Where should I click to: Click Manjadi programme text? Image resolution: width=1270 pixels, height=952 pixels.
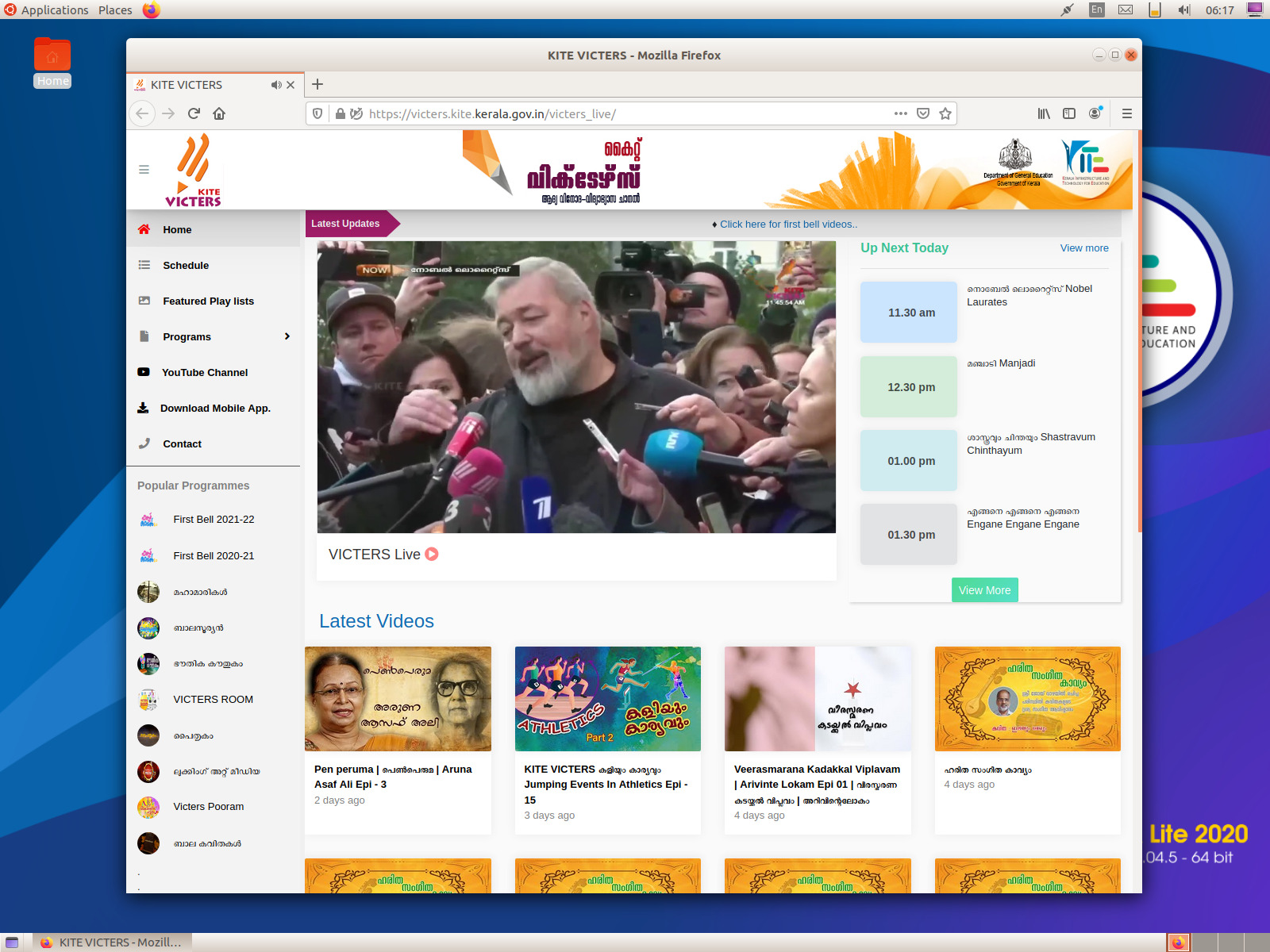pos(1001,363)
